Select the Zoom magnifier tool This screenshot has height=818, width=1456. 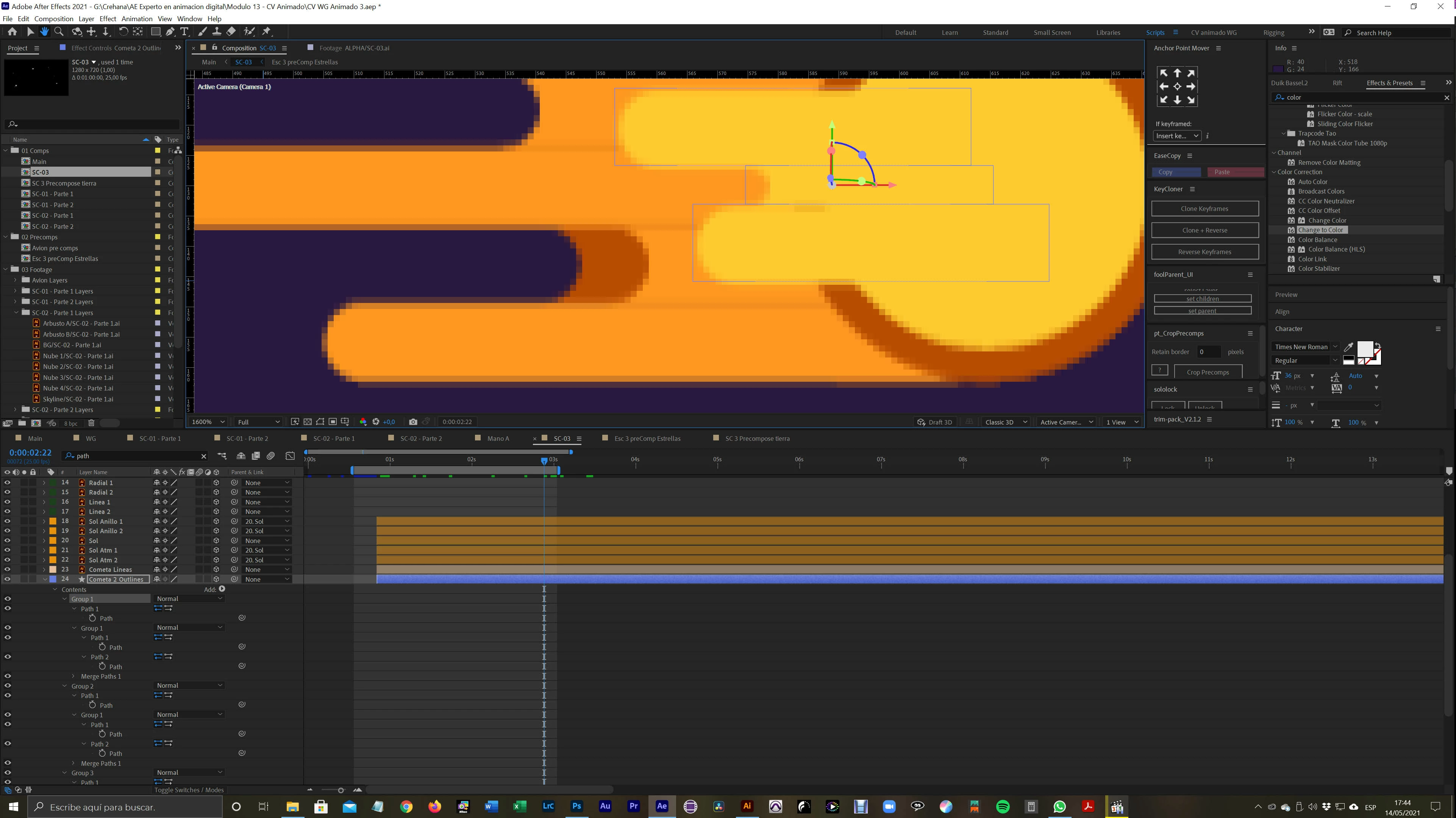coord(59,32)
